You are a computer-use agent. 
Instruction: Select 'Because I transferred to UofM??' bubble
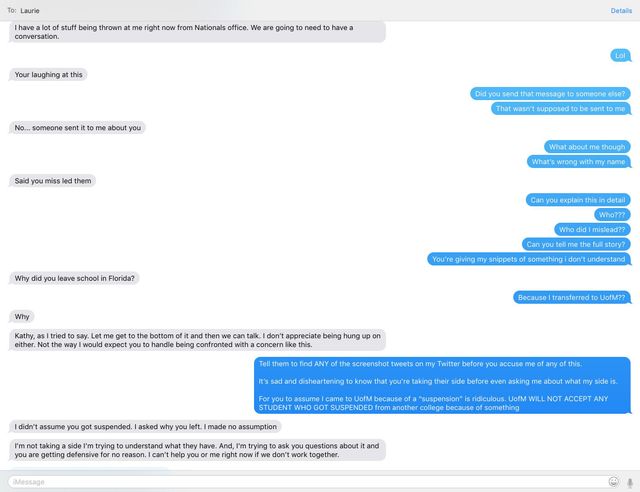coord(571,298)
